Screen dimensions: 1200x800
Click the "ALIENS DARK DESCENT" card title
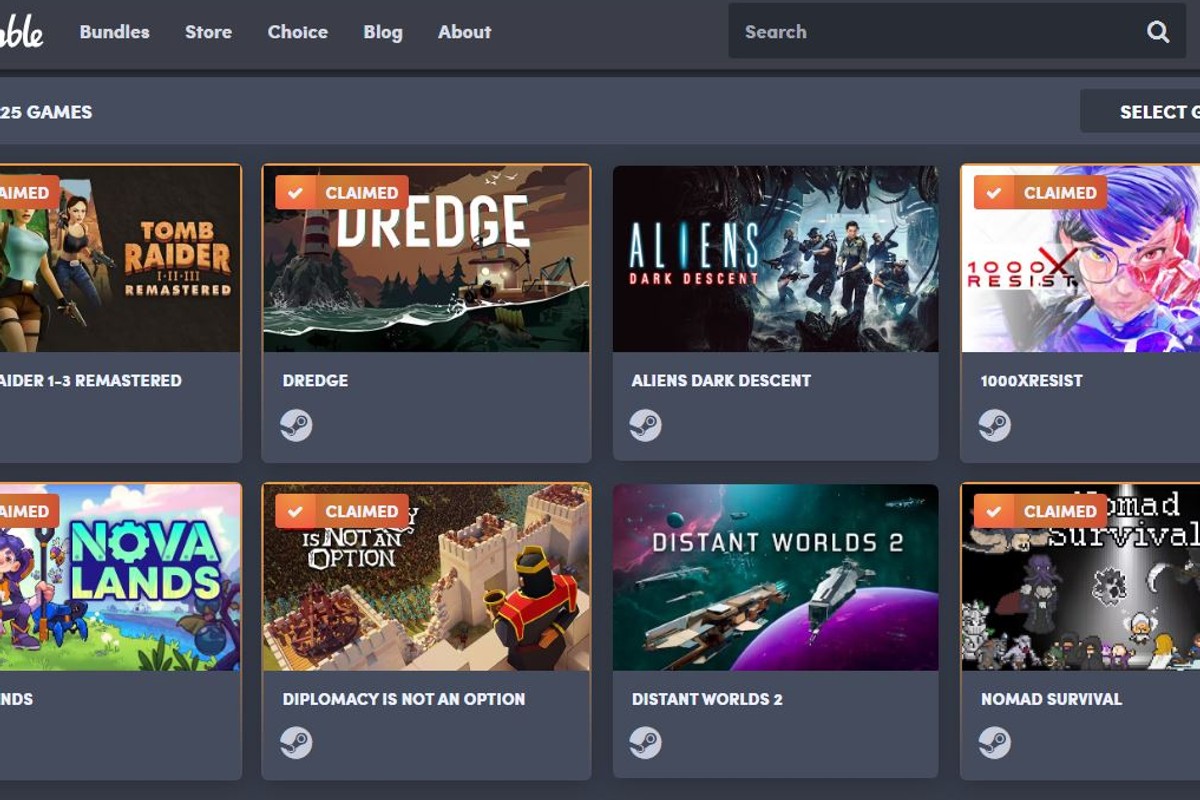(x=721, y=381)
